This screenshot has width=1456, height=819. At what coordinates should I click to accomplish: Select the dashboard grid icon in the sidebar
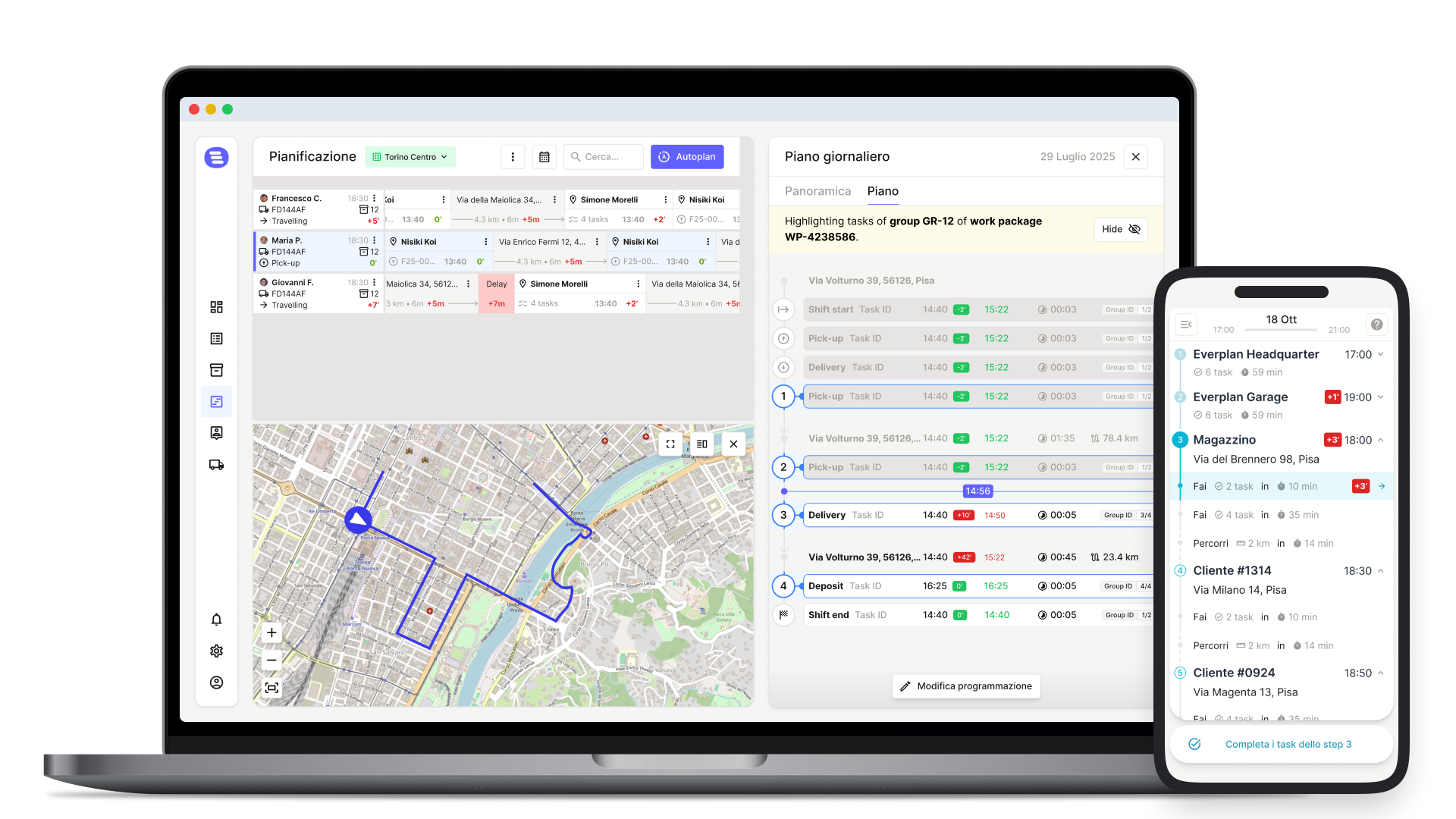216,307
